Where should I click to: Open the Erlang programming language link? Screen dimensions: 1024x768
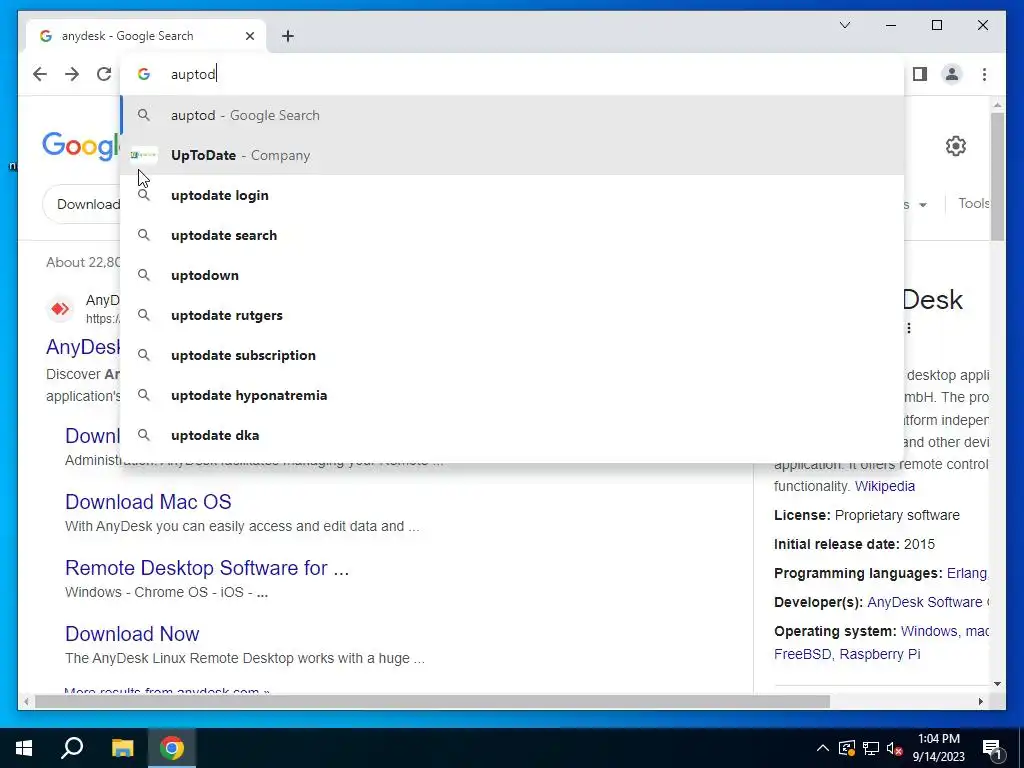coord(967,573)
